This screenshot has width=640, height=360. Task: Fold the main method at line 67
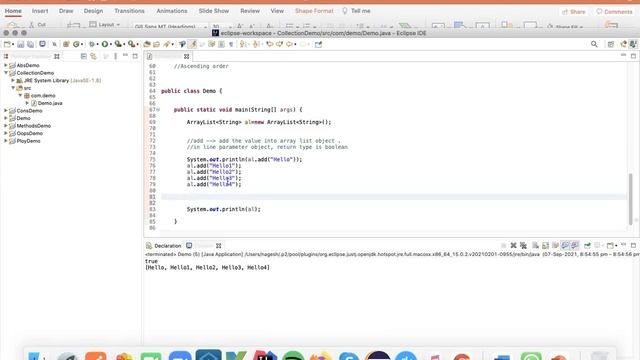(158, 109)
